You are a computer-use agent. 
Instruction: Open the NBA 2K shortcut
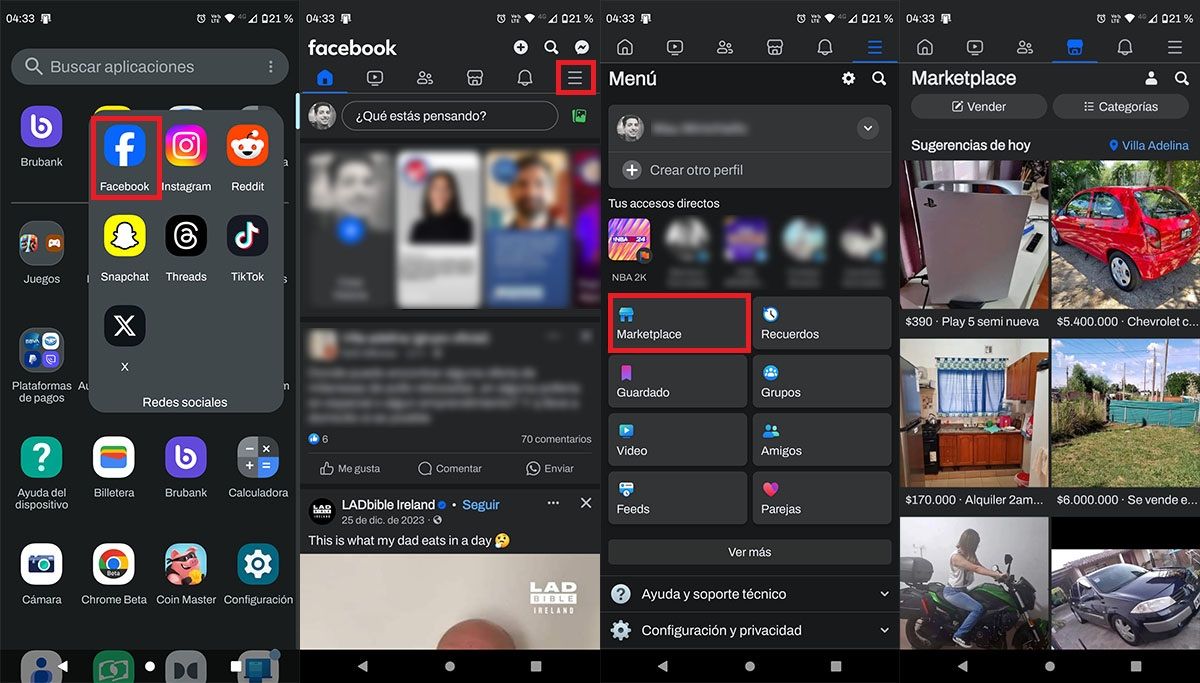click(x=629, y=251)
